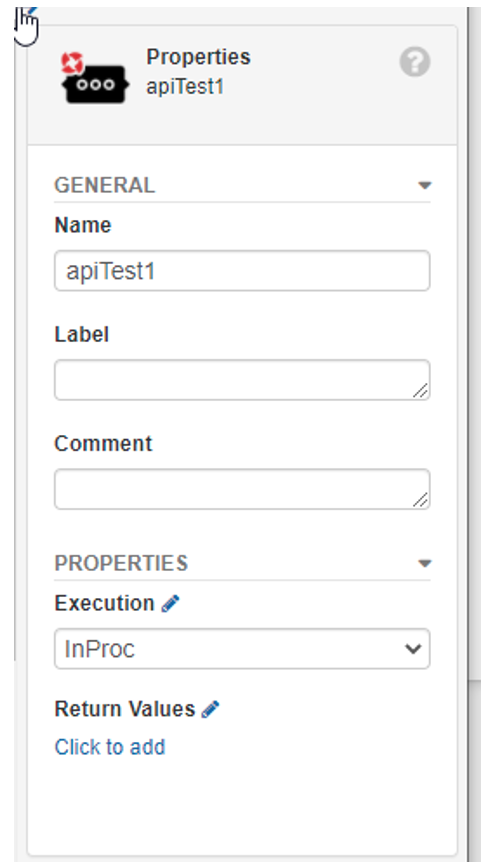This screenshot has height=868, width=486.
Task: Click the apiTest1 subtitle under Properties
Action: pos(185,86)
